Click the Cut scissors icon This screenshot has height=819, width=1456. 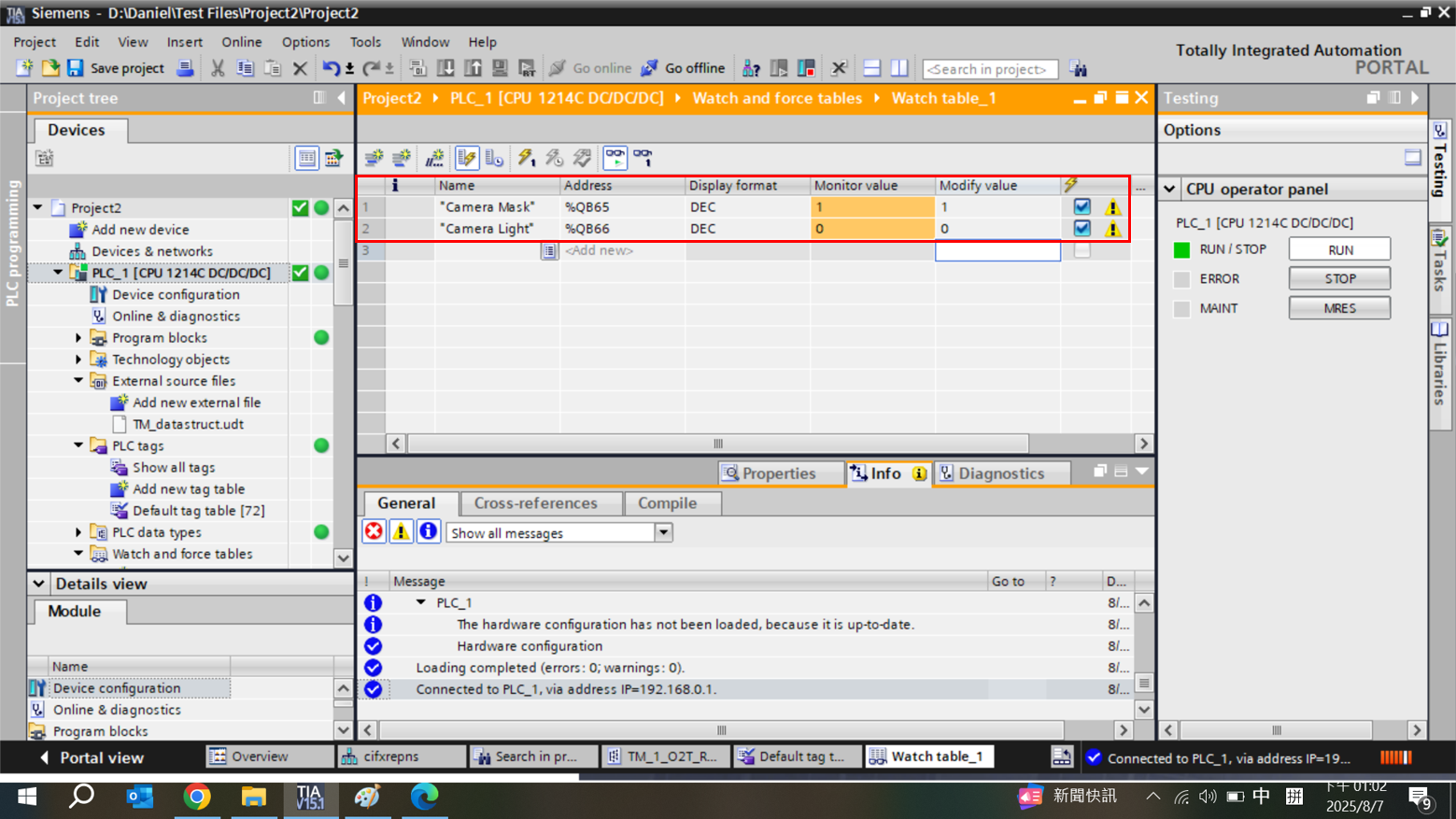(218, 68)
